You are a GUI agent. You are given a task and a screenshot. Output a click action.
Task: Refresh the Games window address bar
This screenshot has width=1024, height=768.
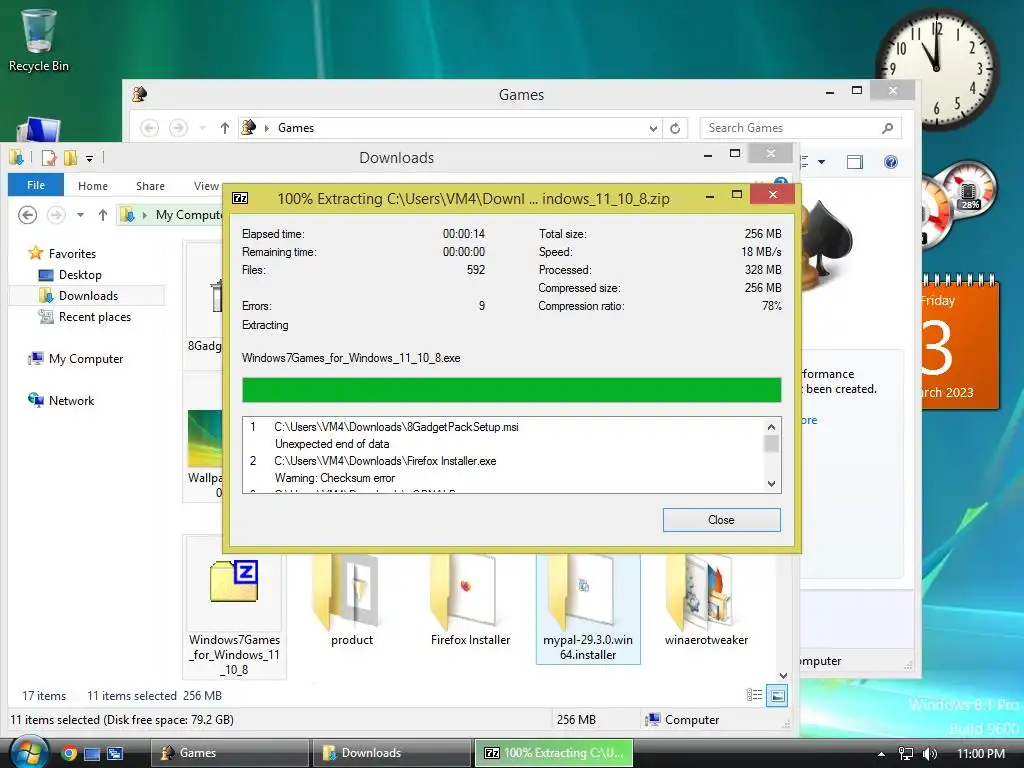tap(675, 128)
